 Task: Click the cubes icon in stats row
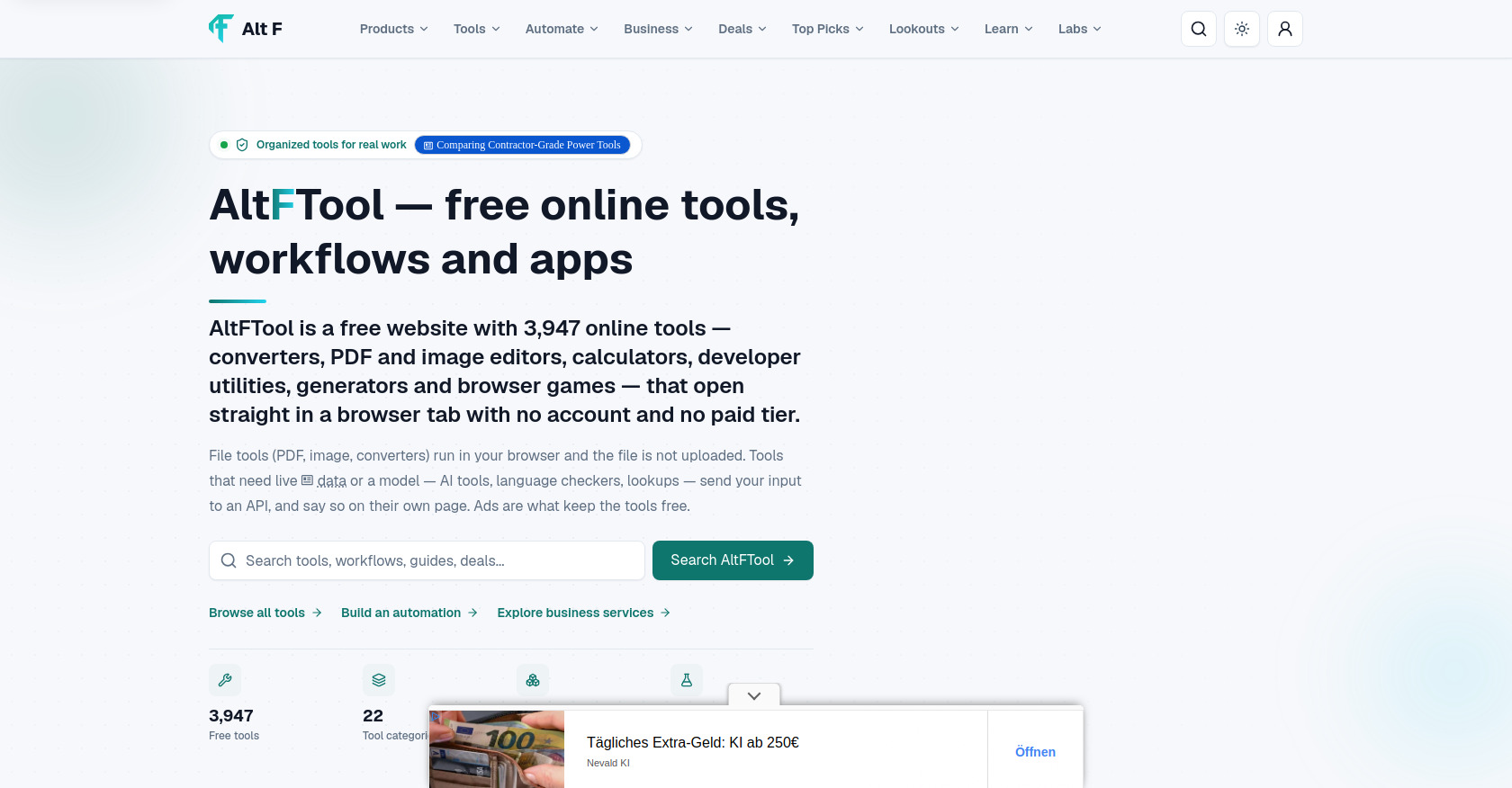point(533,680)
